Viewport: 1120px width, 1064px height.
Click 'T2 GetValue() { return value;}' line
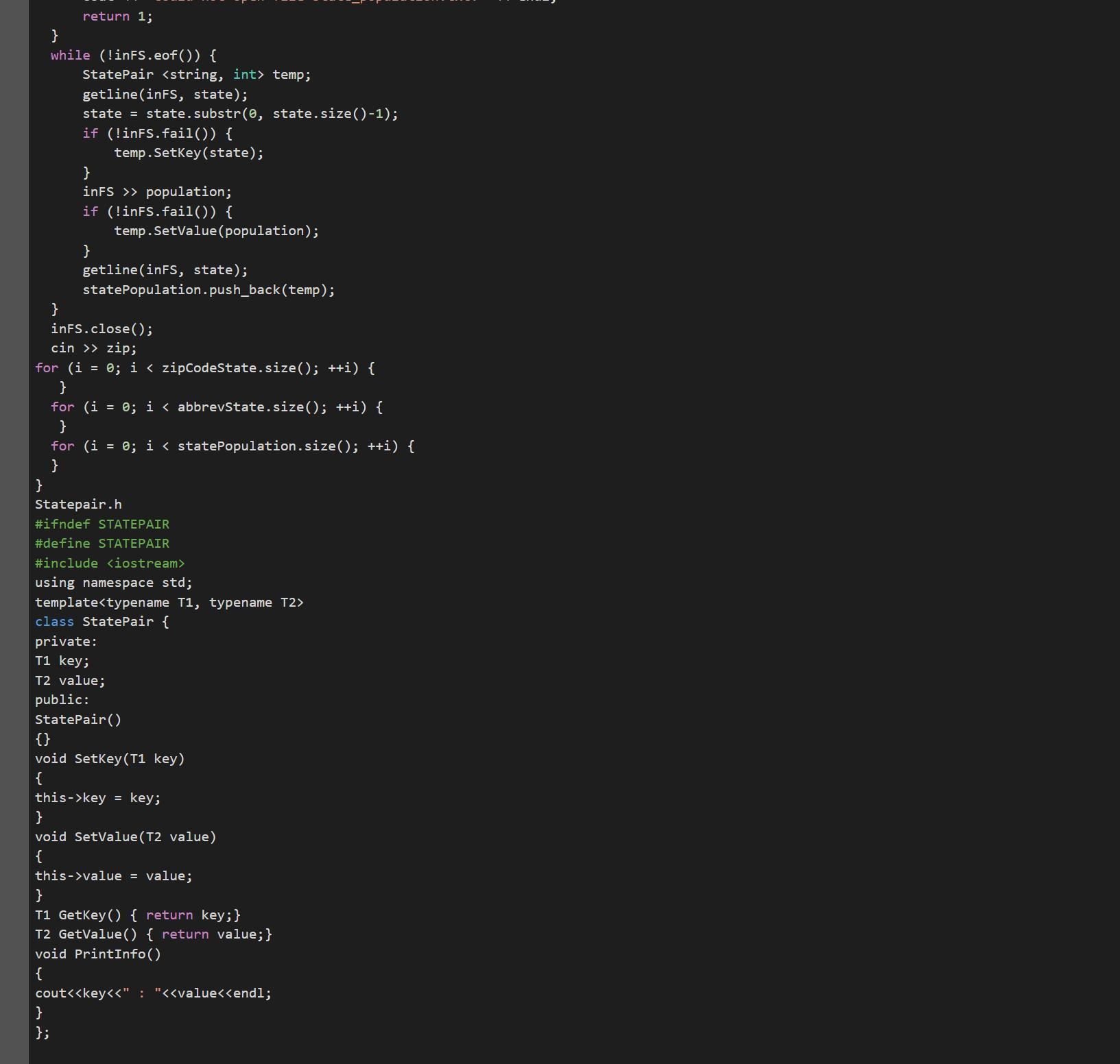click(x=154, y=934)
